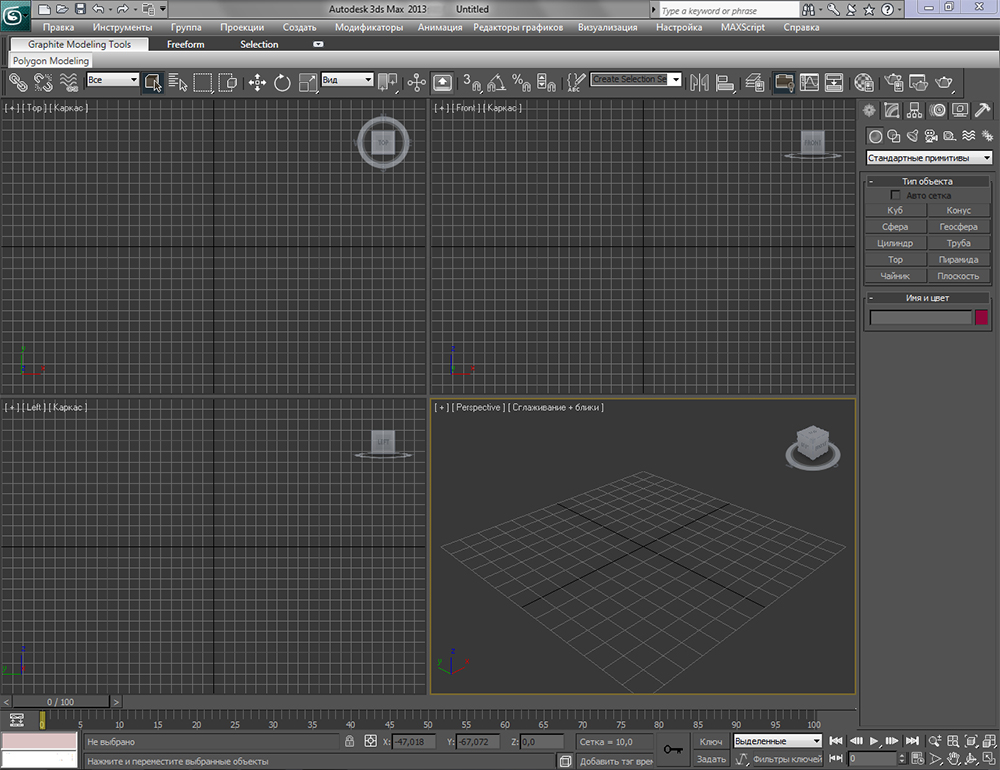The height and width of the screenshot is (770, 1000).
Task: Switch to Selection ribbon tab
Action: 259,44
